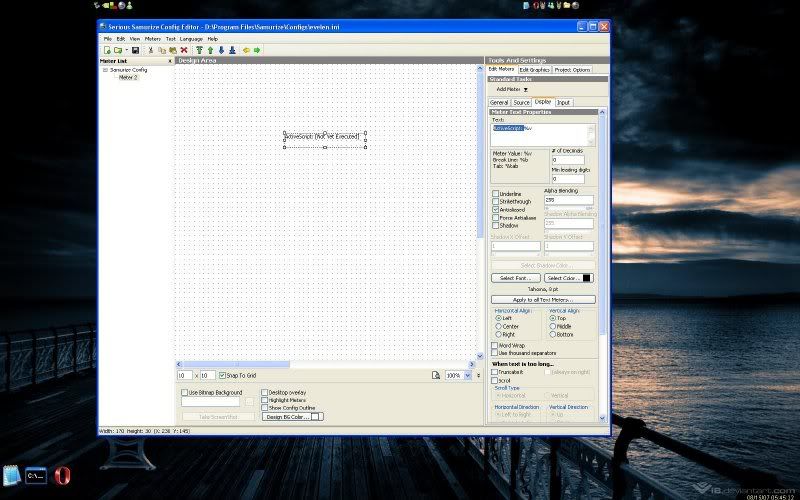The image size is (800, 500).
Task: Select Middle vertical alignment
Action: 553,327
